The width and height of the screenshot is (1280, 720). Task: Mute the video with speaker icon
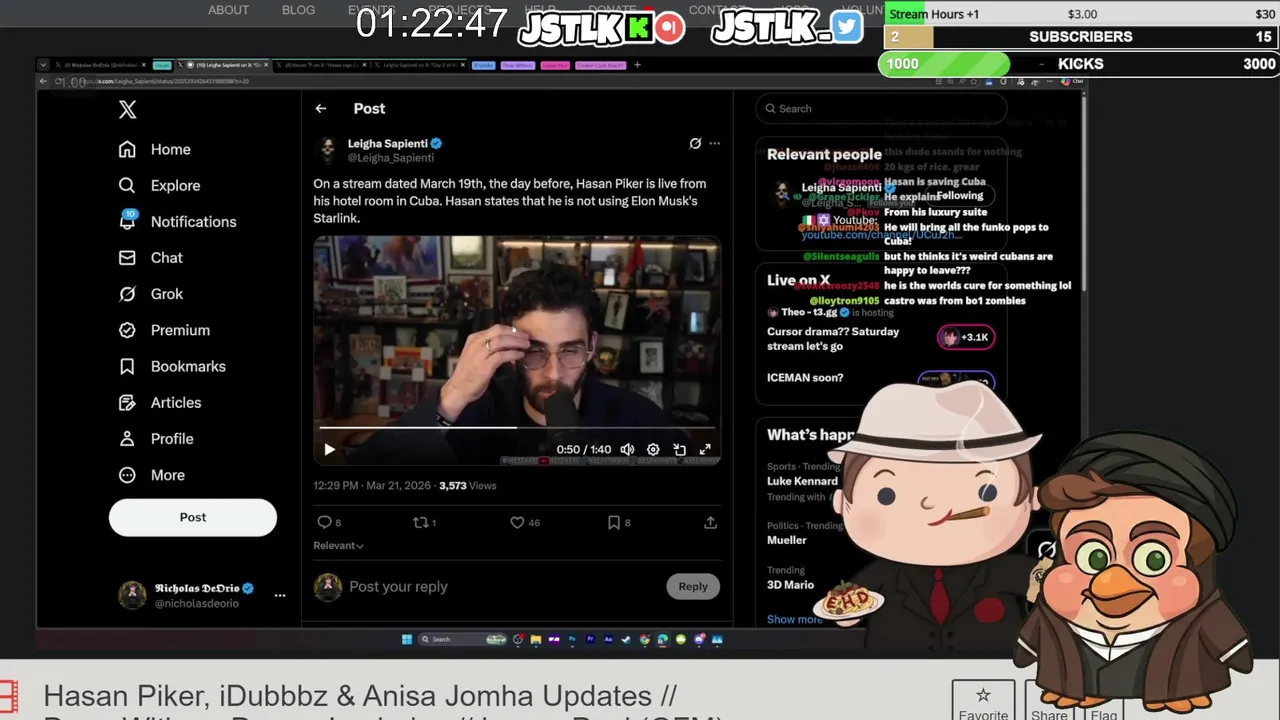coord(627,450)
